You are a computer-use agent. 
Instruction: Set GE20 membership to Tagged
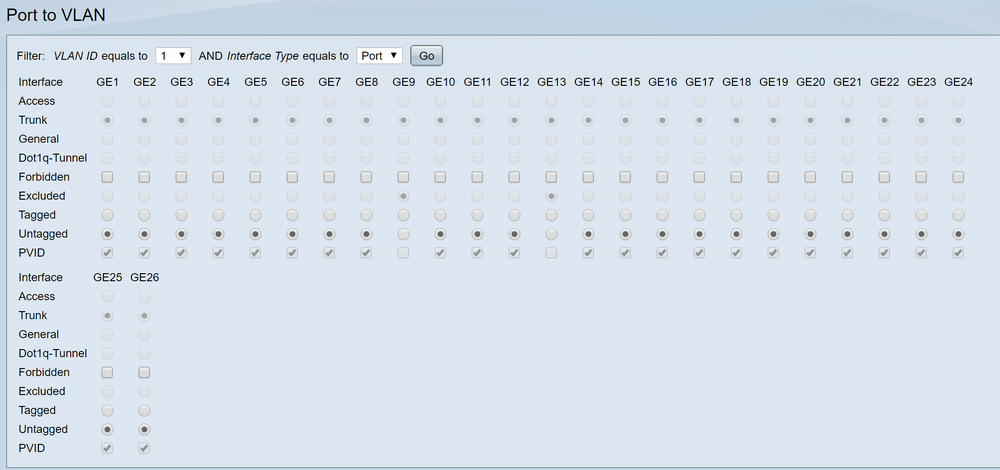[x=810, y=215]
